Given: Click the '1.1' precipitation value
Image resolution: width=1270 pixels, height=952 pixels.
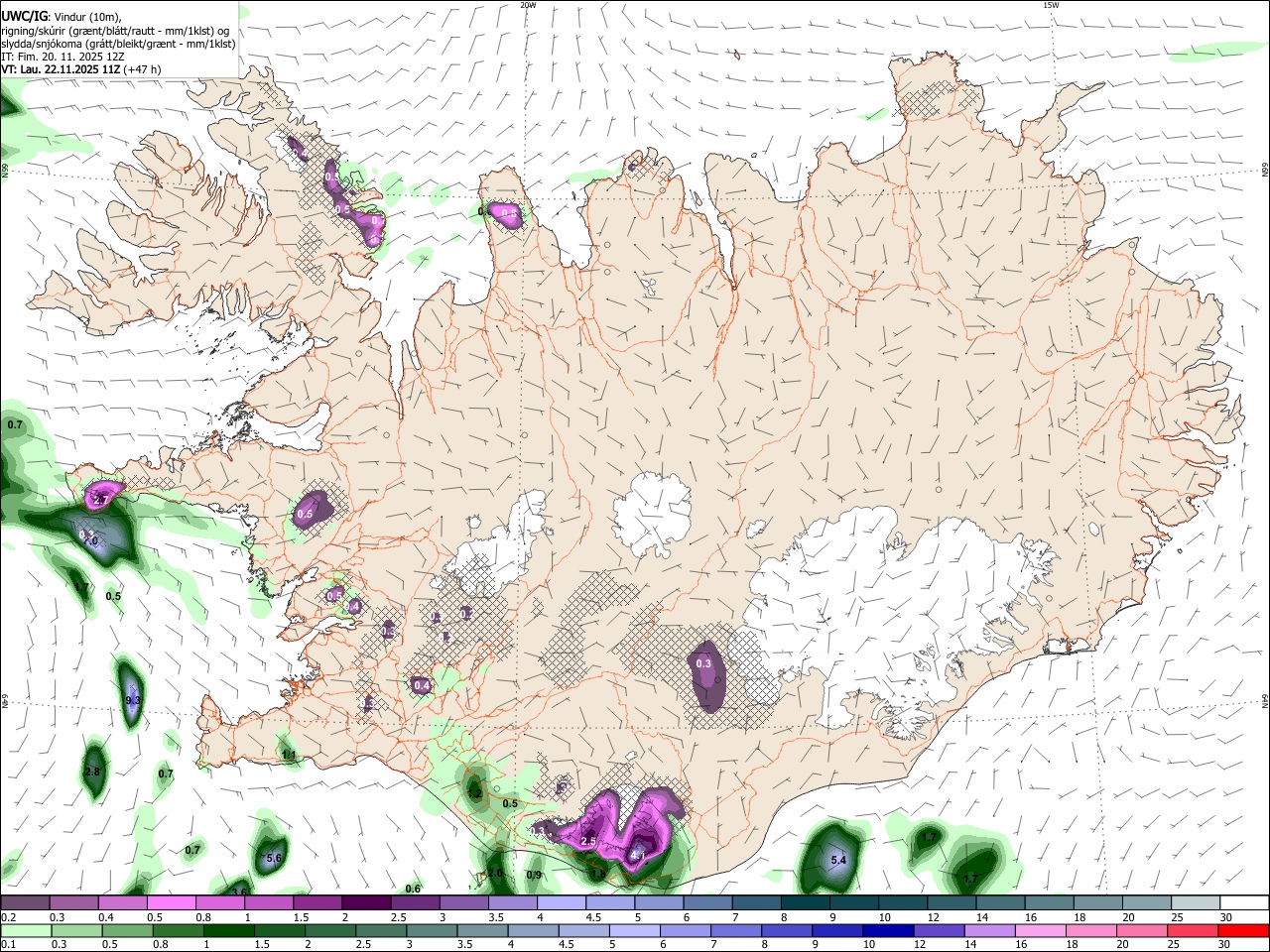Looking at the screenshot, I should (290, 756).
